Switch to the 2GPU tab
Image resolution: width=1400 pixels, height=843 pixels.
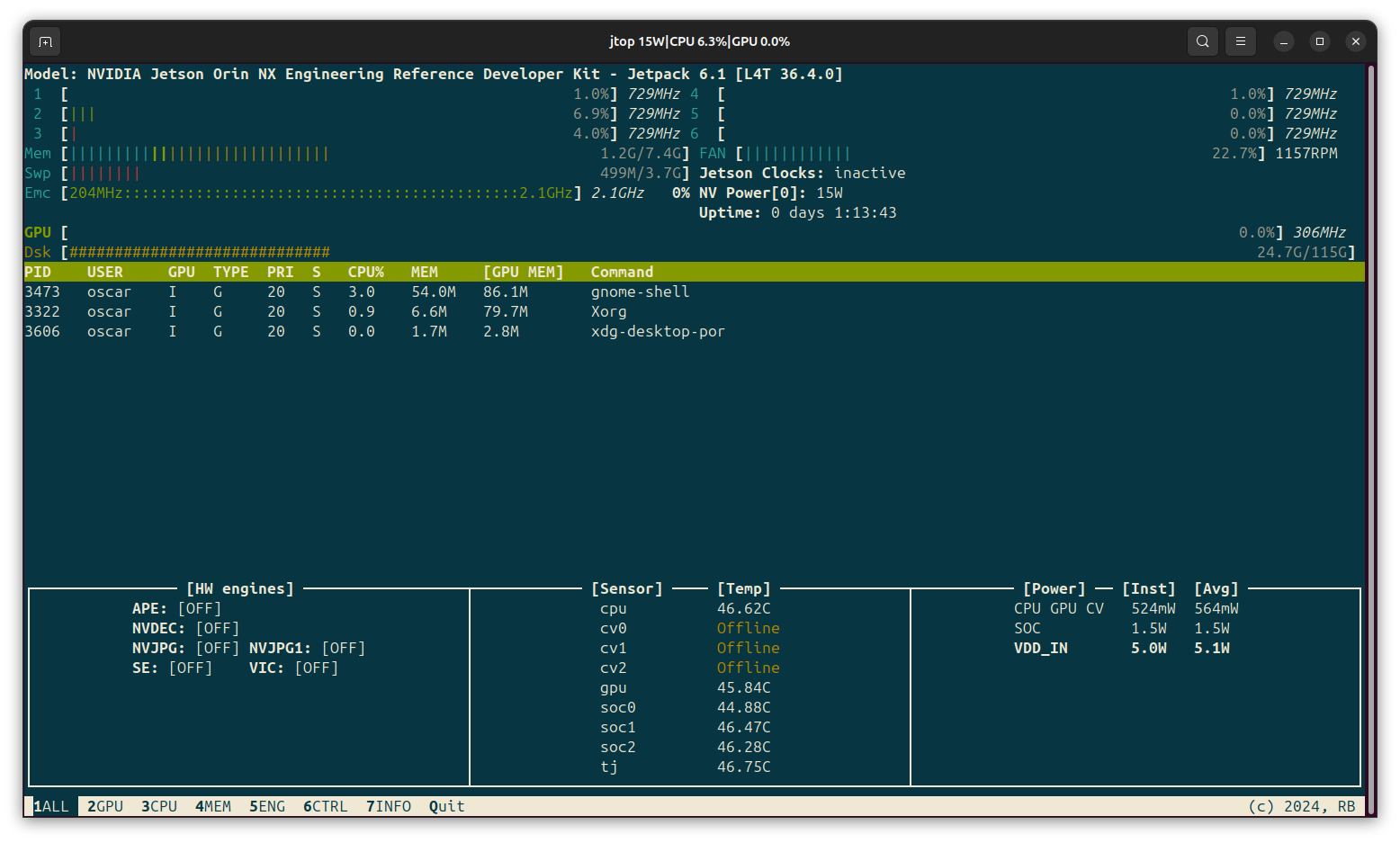click(x=105, y=806)
